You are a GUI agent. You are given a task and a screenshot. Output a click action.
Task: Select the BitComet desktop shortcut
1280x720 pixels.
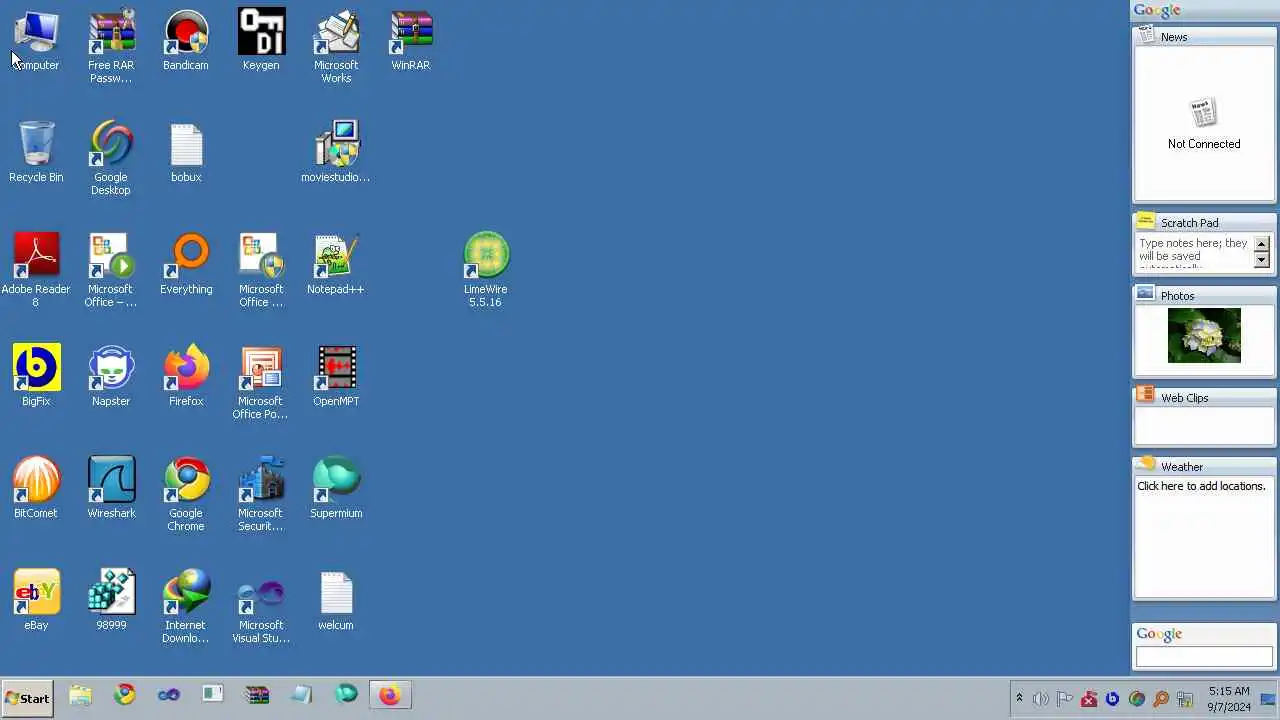(36, 488)
